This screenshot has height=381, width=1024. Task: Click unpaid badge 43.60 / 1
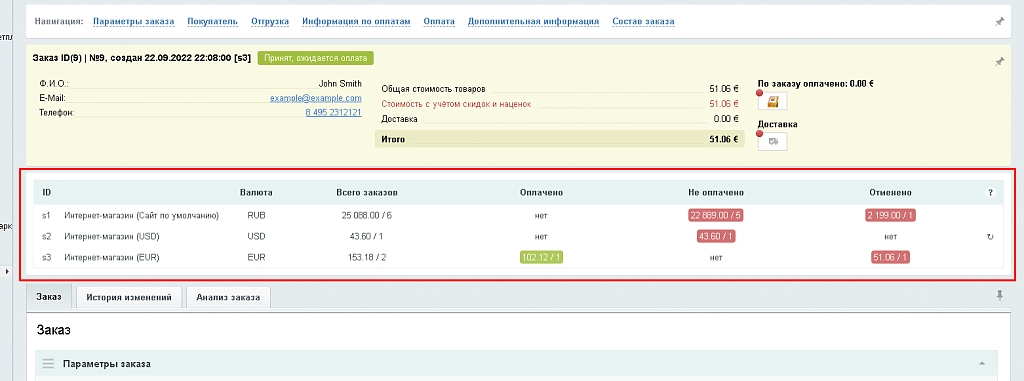coord(716,237)
